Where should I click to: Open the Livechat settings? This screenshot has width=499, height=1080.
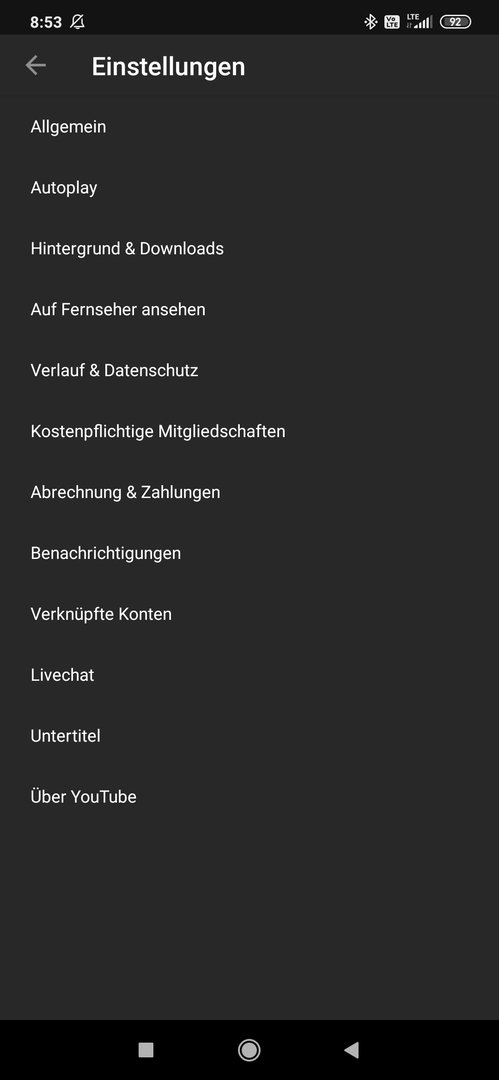(x=250, y=675)
